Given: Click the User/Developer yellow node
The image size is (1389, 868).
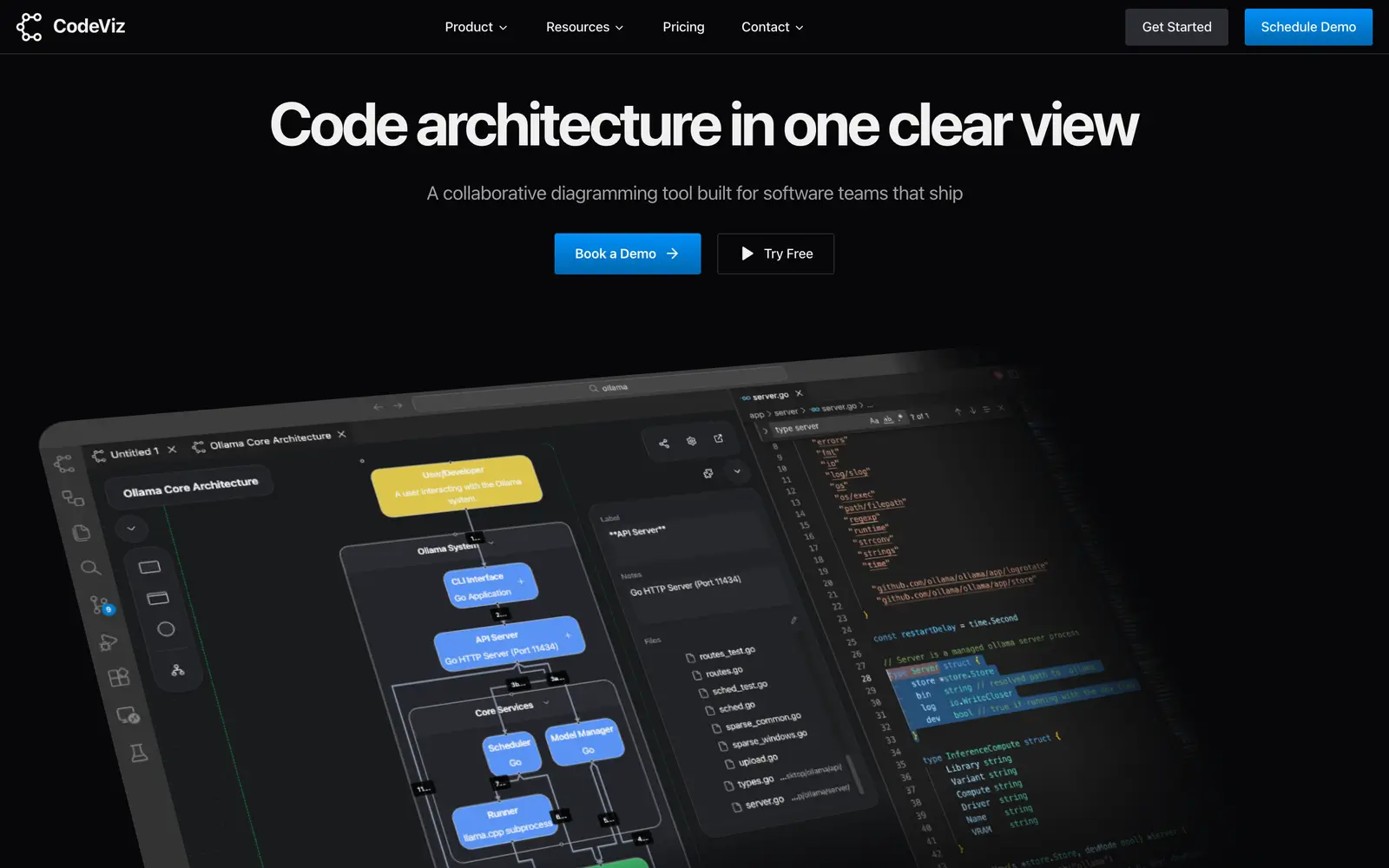Looking at the screenshot, I should click(x=457, y=486).
